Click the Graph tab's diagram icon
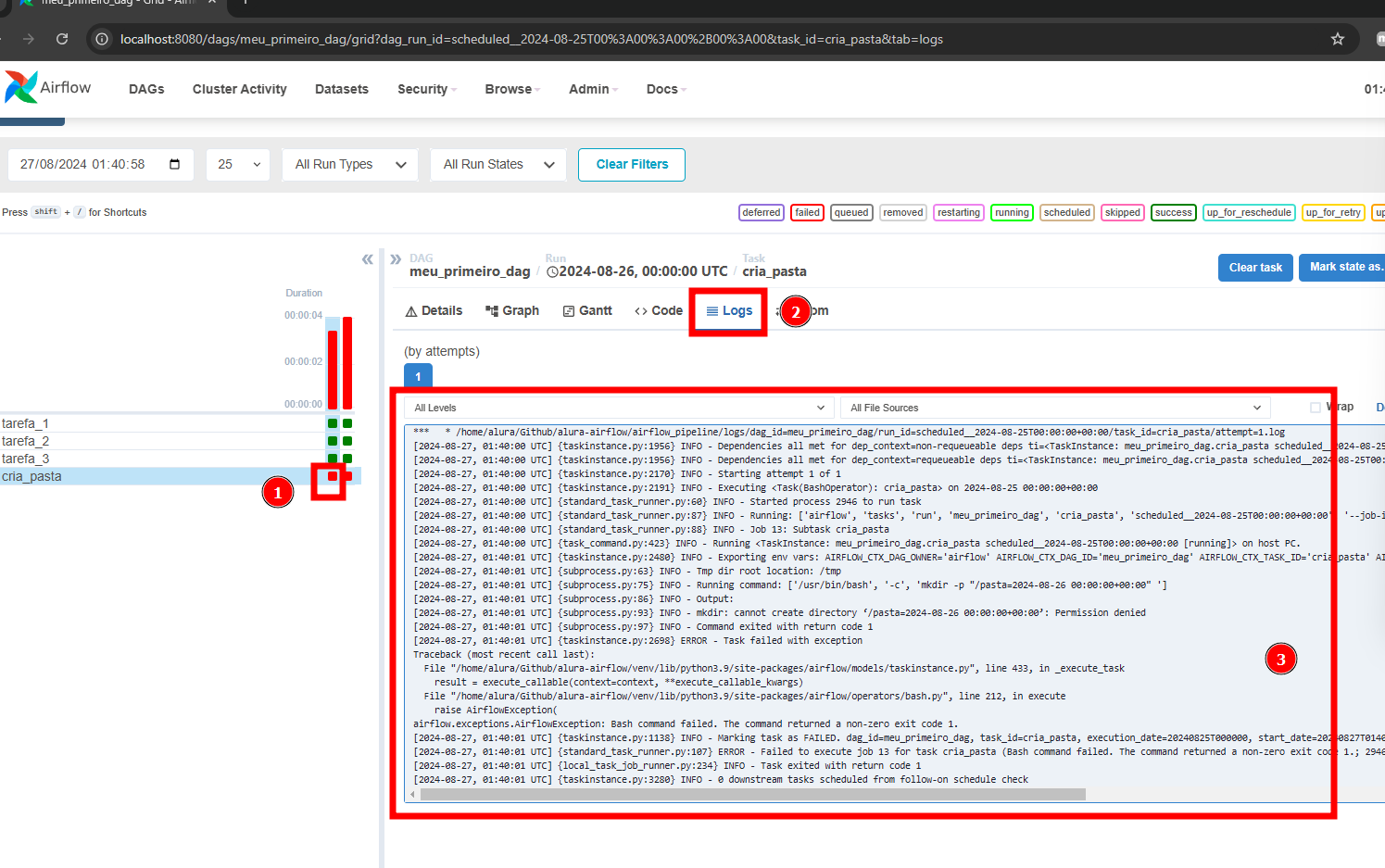The height and width of the screenshot is (868, 1385). [x=492, y=311]
